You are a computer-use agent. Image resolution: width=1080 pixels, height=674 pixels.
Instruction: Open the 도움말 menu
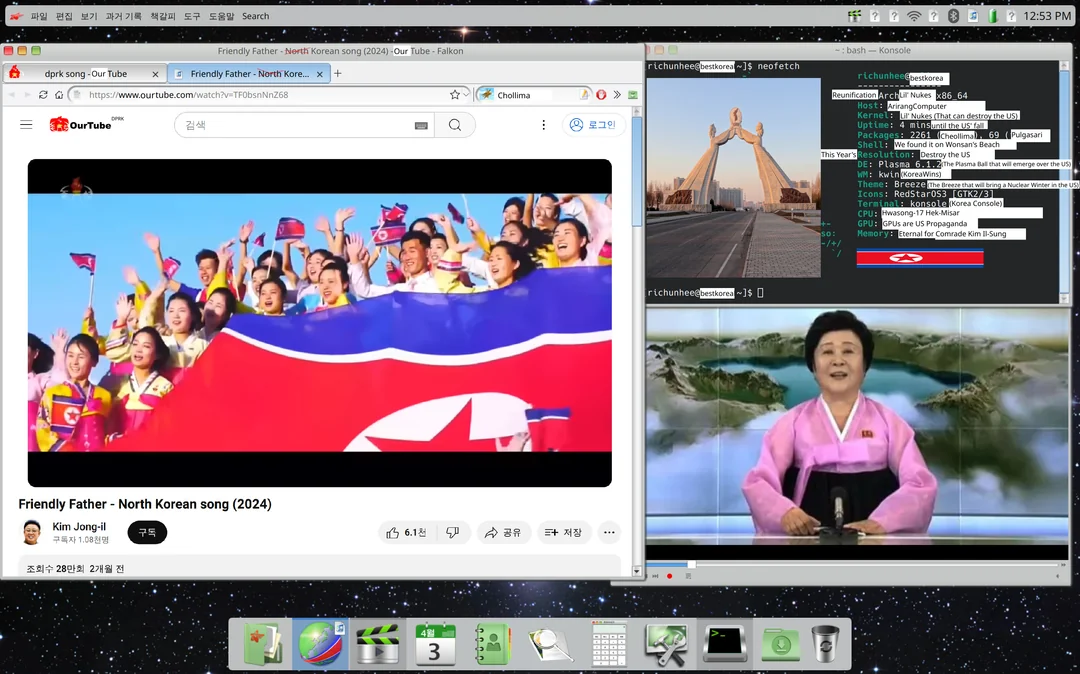pyautogui.click(x=222, y=16)
